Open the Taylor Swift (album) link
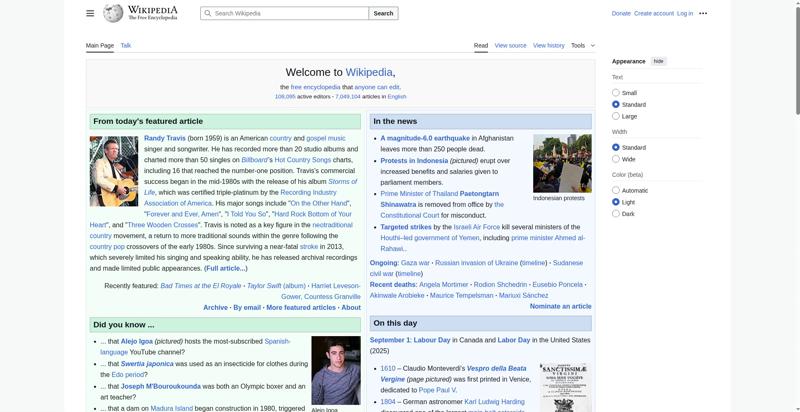 coord(277,286)
